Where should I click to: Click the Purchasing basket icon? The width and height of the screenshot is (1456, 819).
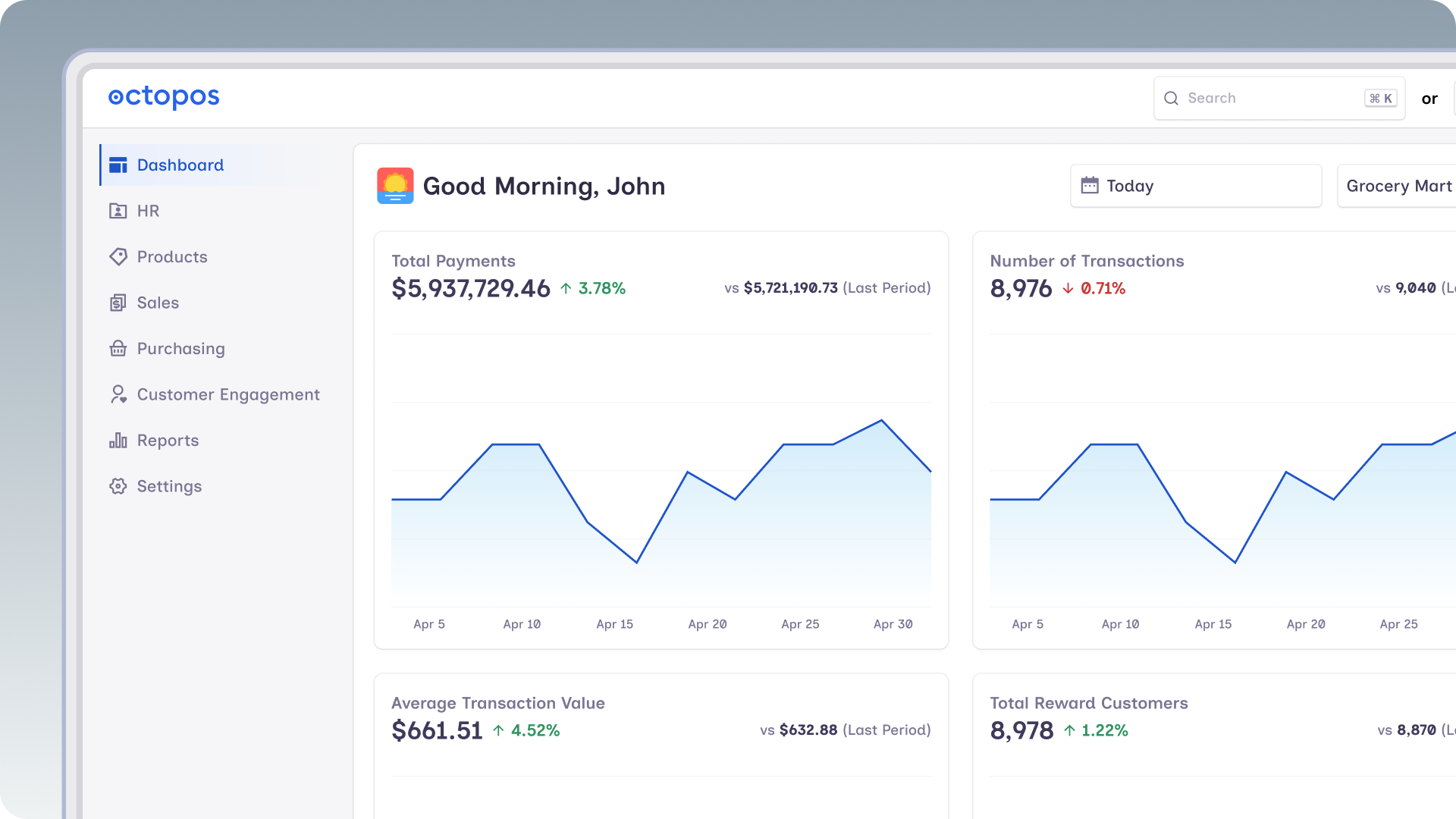pos(118,349)
